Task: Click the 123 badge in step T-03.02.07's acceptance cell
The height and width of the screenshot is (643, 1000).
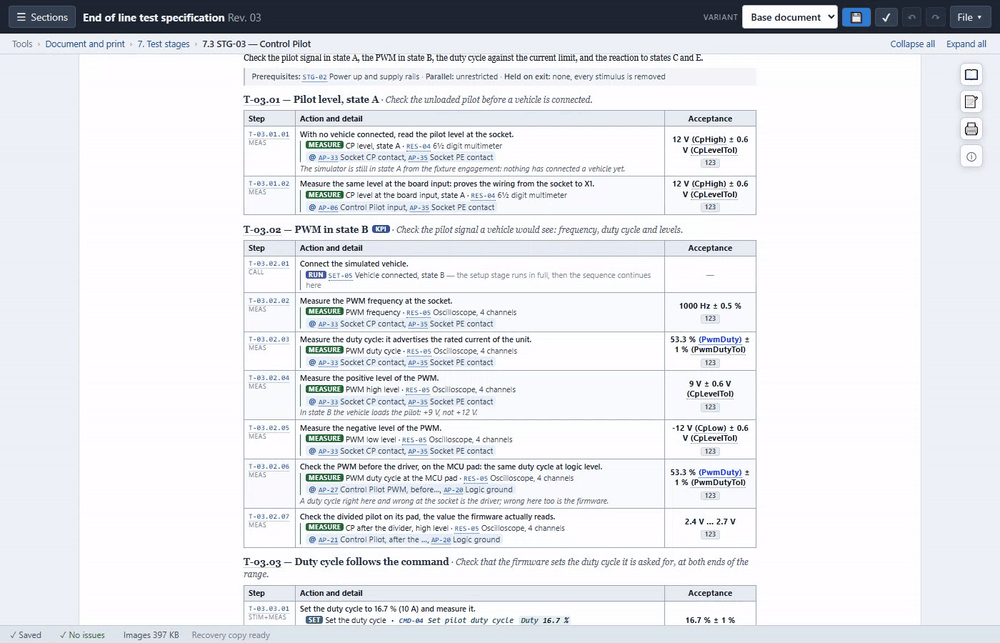Action: [710, 534]
